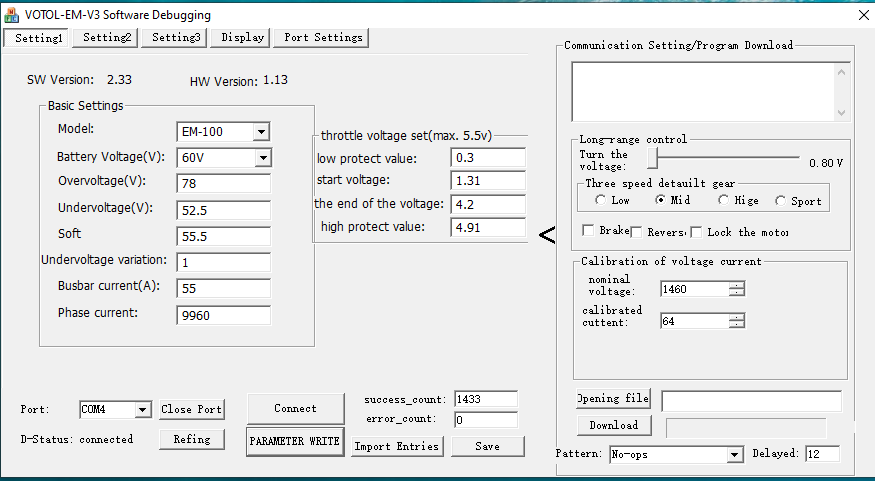Select the Sport speed gear radio button

[x=781, y=201]
